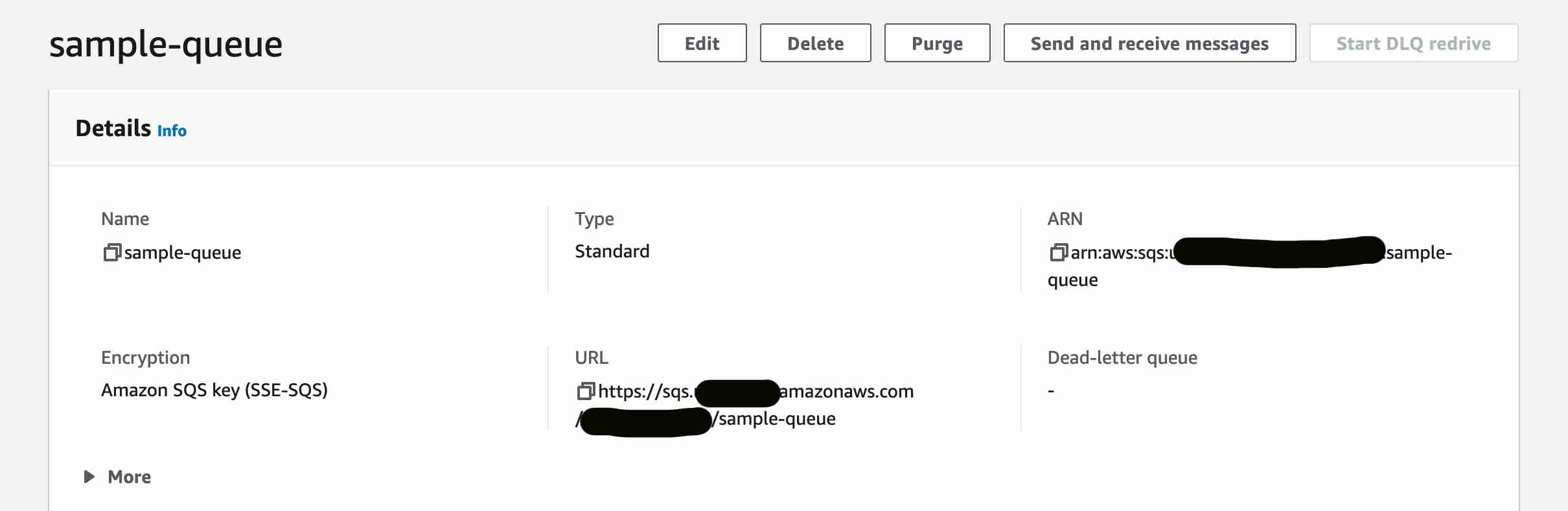The width and height of the screenshot is (1568, 511).
Task: Click the Encryption field label
Action: 146,358
